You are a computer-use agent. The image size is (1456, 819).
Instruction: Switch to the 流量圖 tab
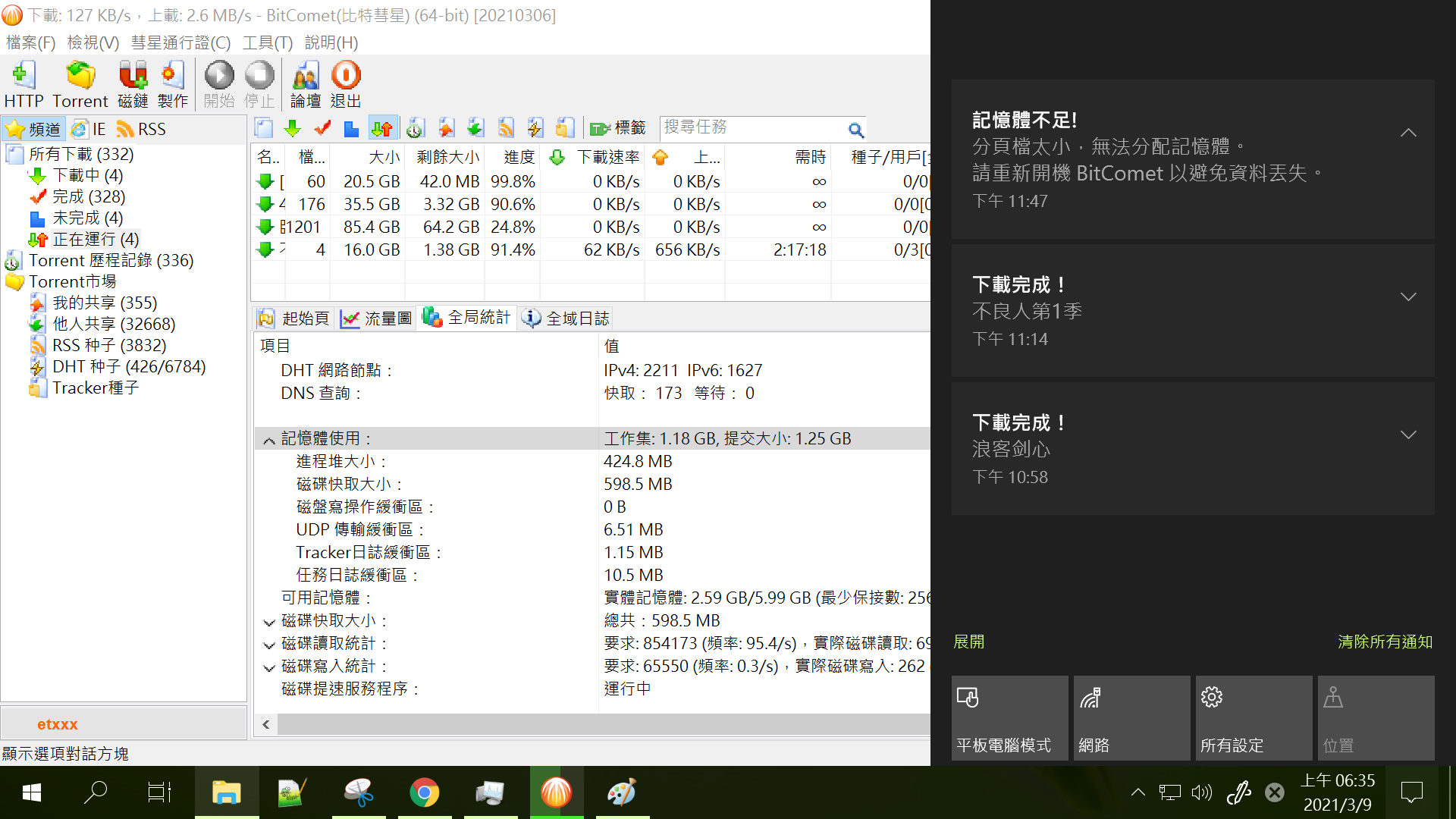tap(376, 318)
